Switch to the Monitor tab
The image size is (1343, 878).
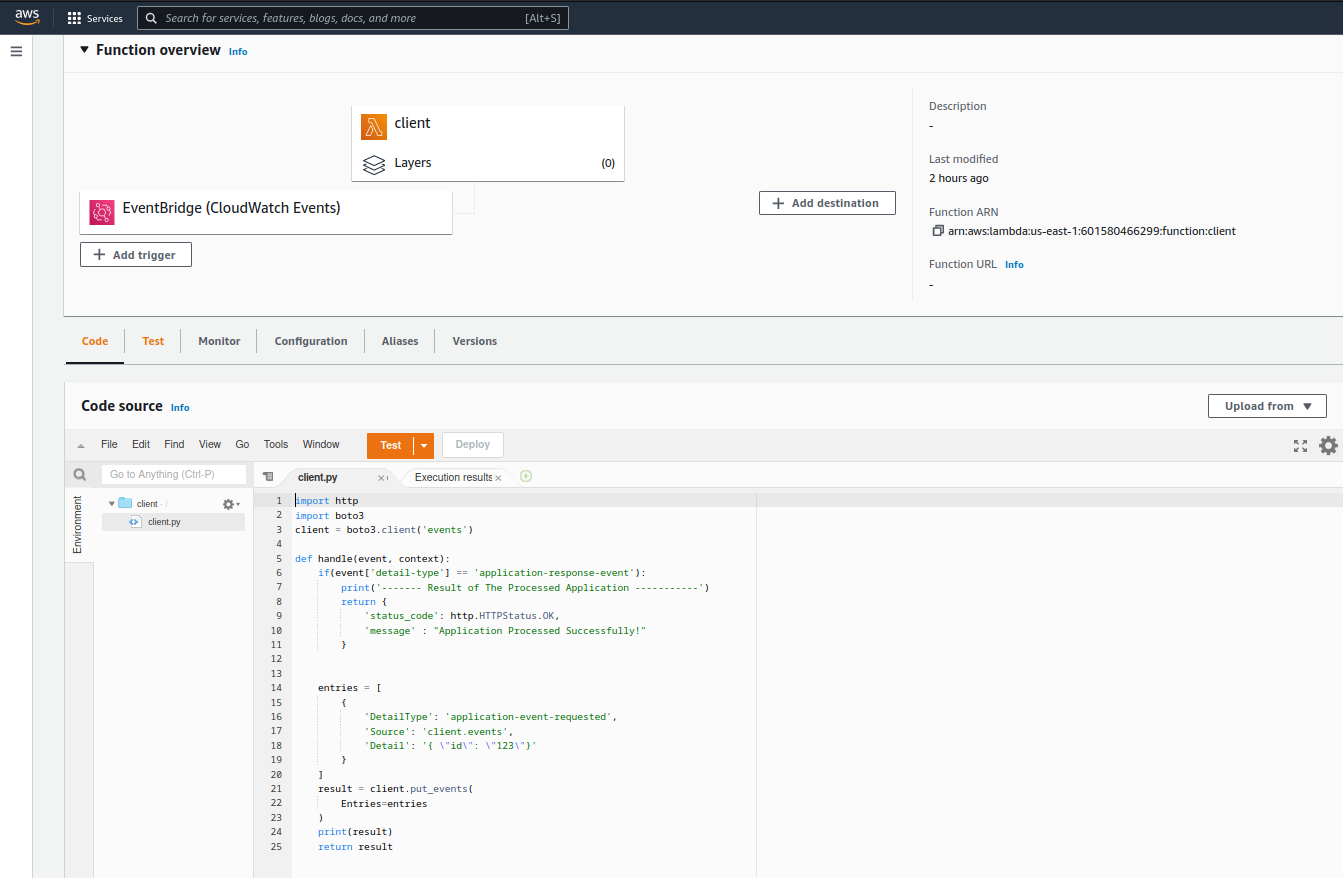pos(219,341)
